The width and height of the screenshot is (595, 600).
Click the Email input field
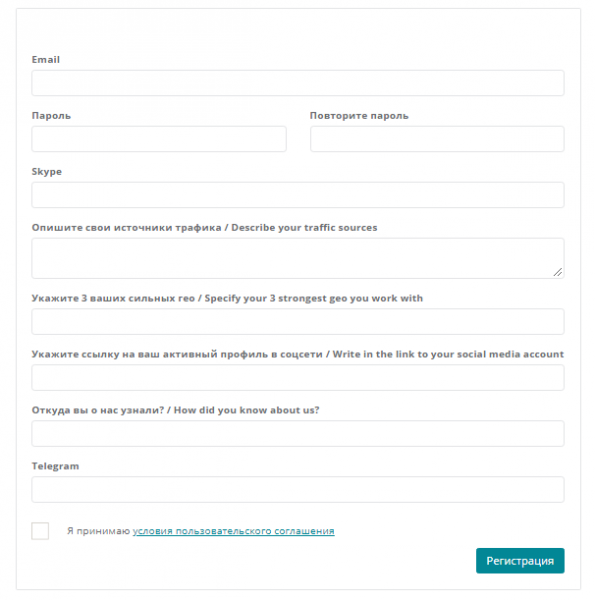coord(298,83)
